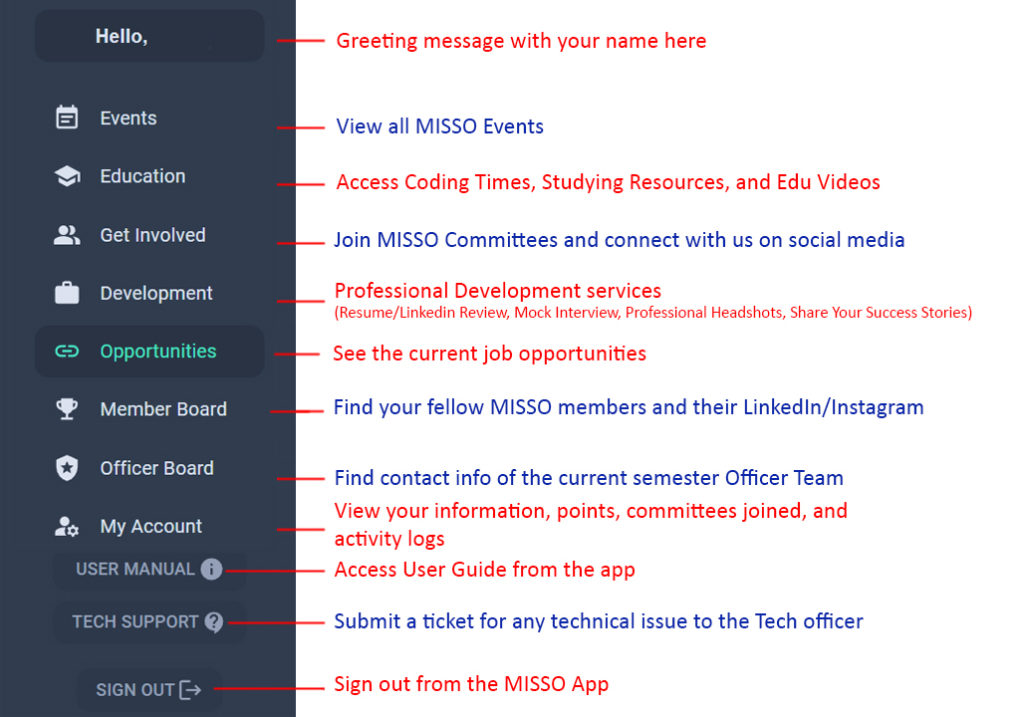Access the User Manual

(147, 569)
